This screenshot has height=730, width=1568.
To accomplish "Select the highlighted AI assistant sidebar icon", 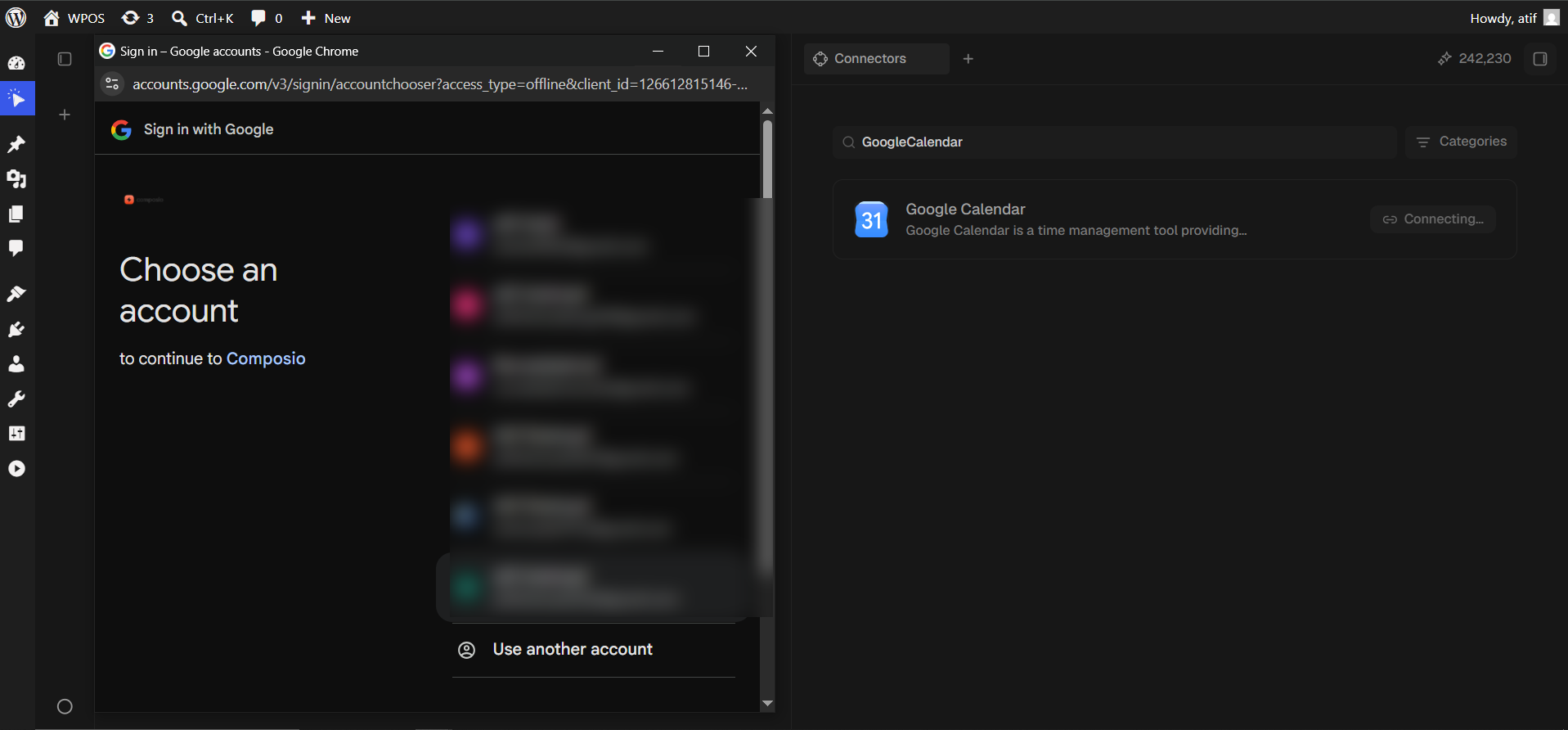I will [x=17, y=98].
